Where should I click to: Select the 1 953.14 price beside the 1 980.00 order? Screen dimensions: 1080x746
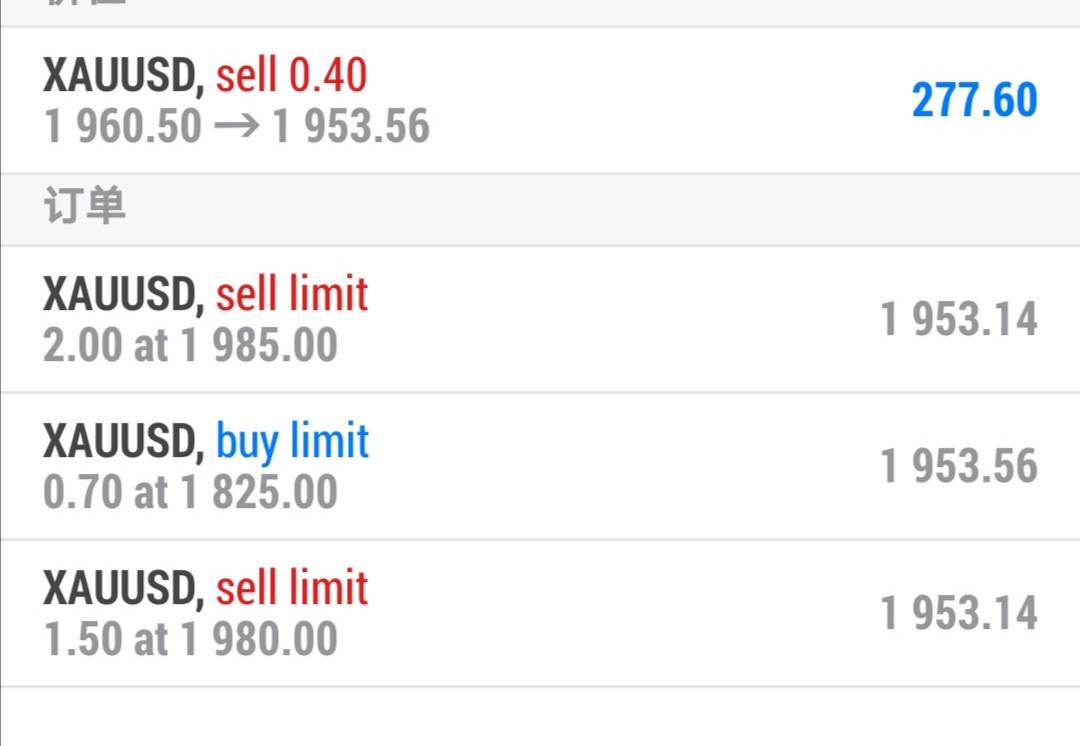958,613
